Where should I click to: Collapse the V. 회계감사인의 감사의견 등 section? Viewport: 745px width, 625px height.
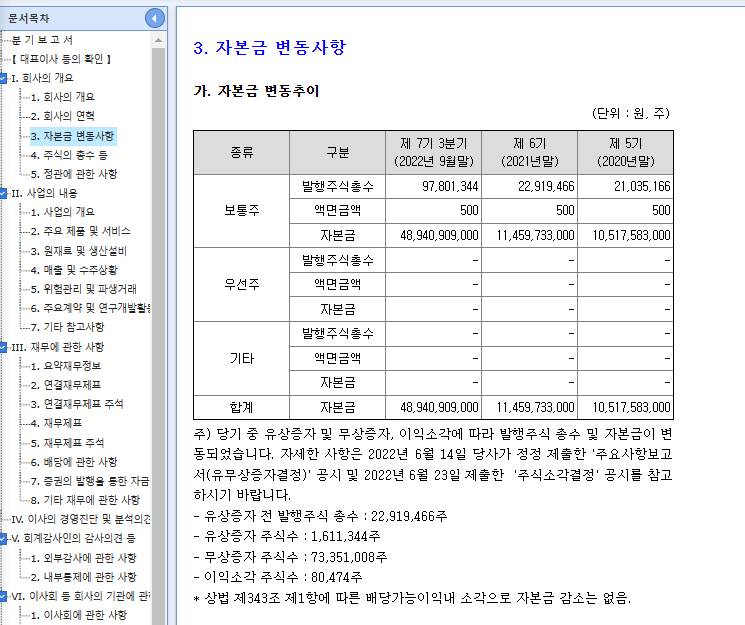click(3, 538)
